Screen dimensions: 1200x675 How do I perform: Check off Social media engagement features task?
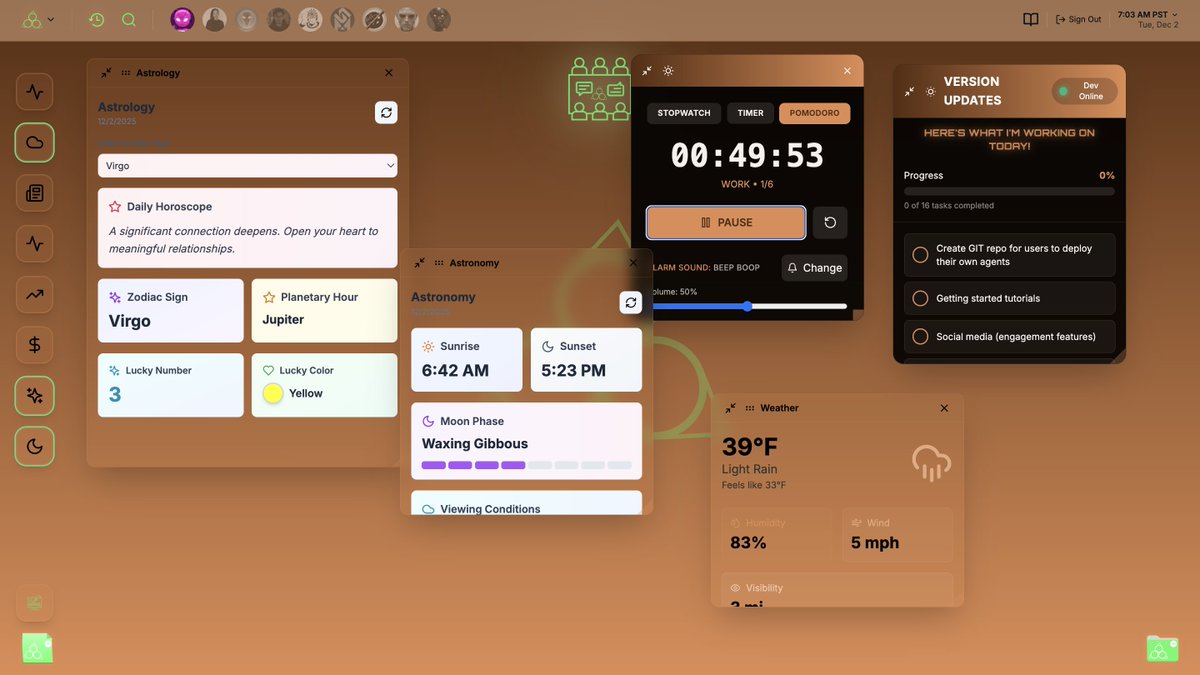coord(920,337)
